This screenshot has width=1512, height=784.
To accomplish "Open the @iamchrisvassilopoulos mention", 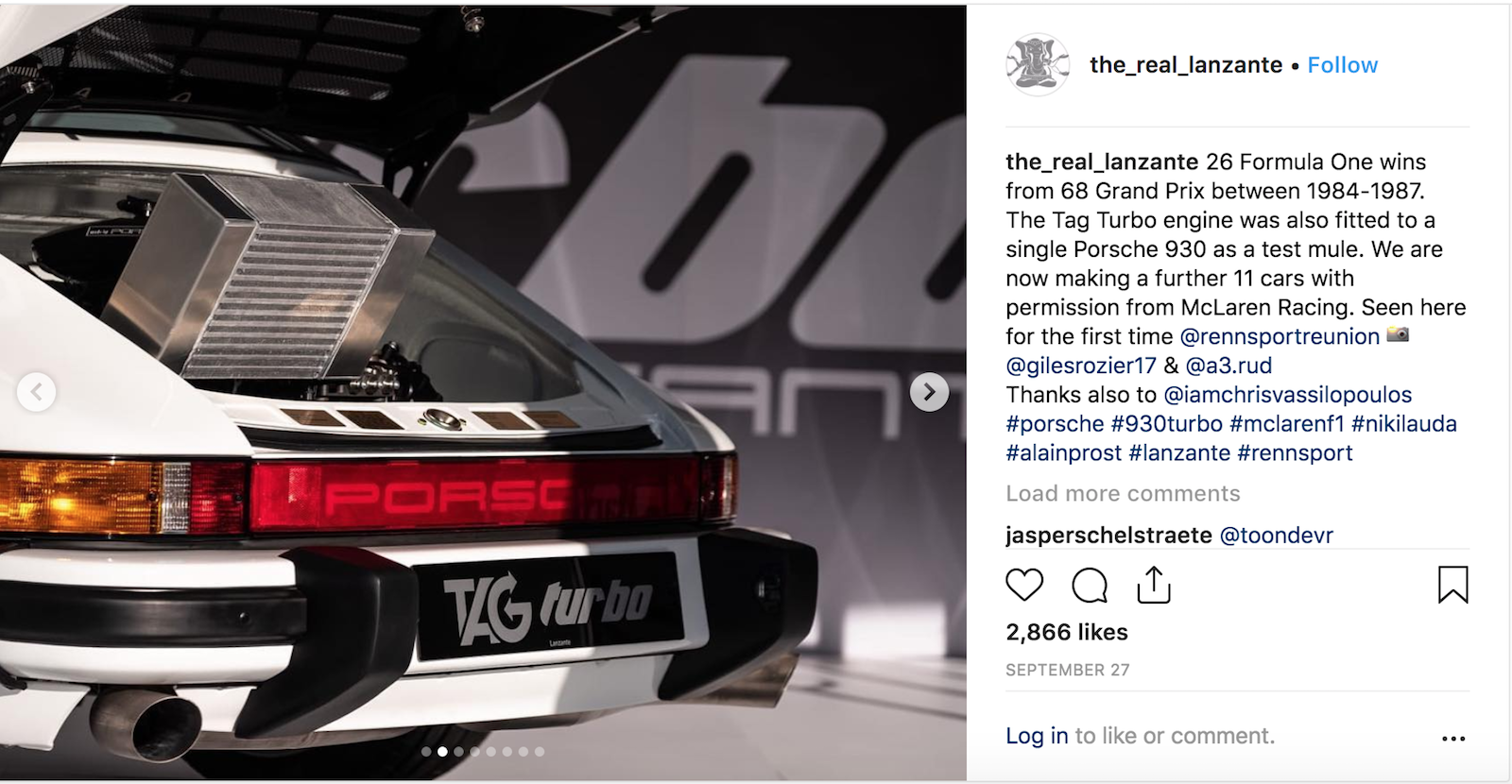I will click(x=1287, y=395).
